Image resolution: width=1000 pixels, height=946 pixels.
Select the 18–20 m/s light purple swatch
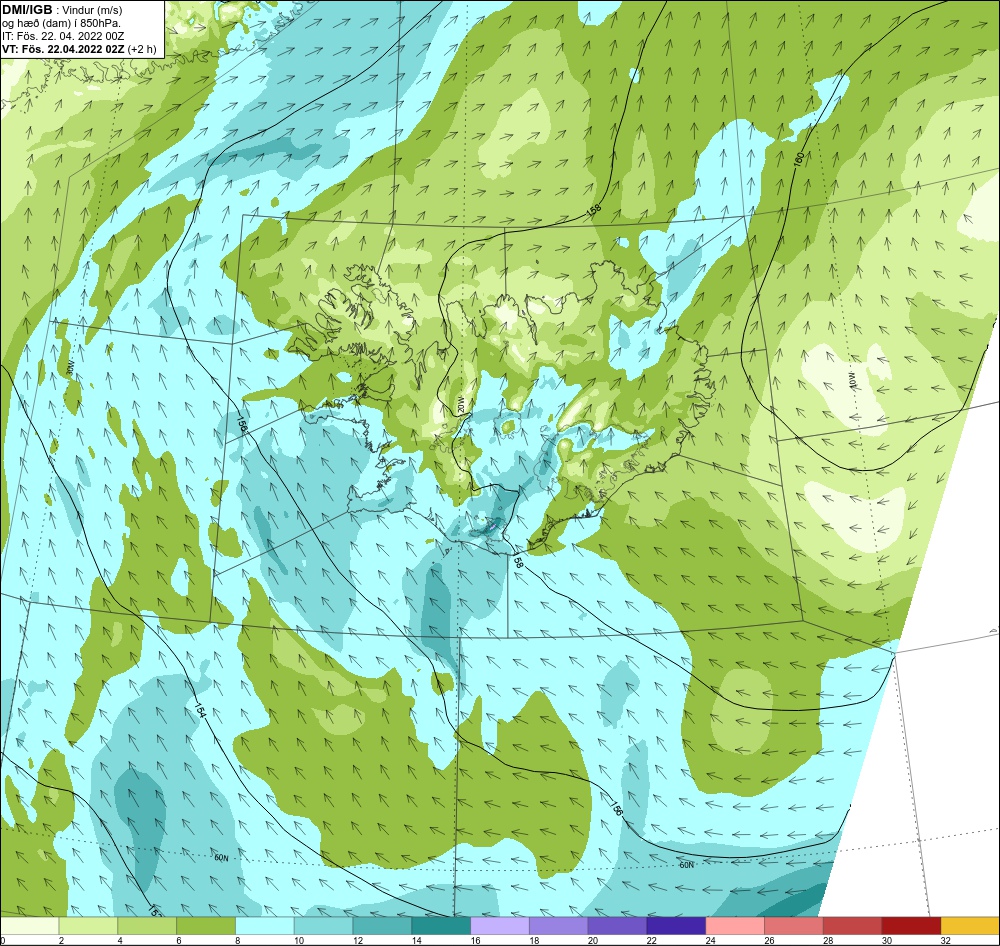pos(559,926)
